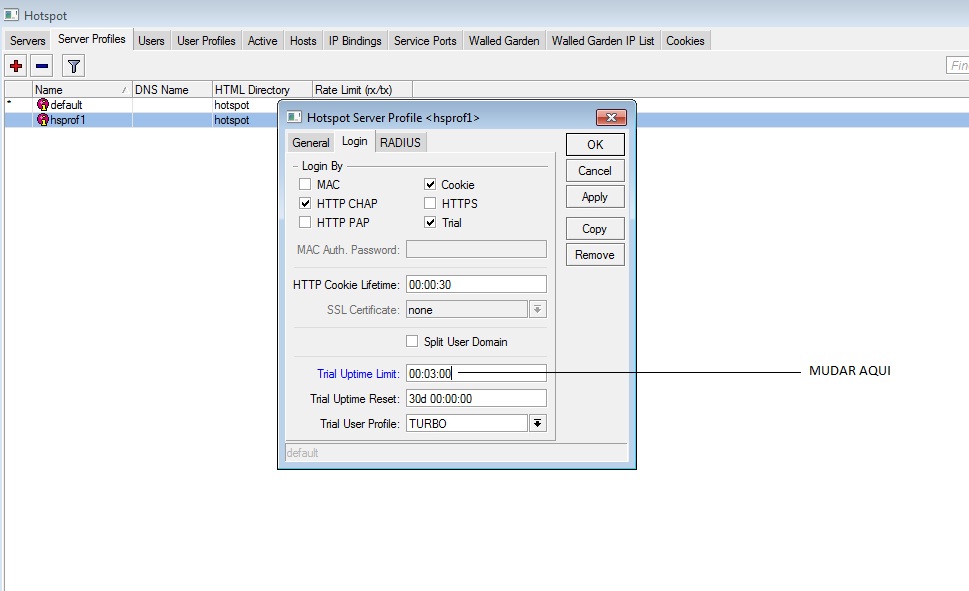Select the Server Profiles tab
This screenshot has height=591, width=969.
91,39
